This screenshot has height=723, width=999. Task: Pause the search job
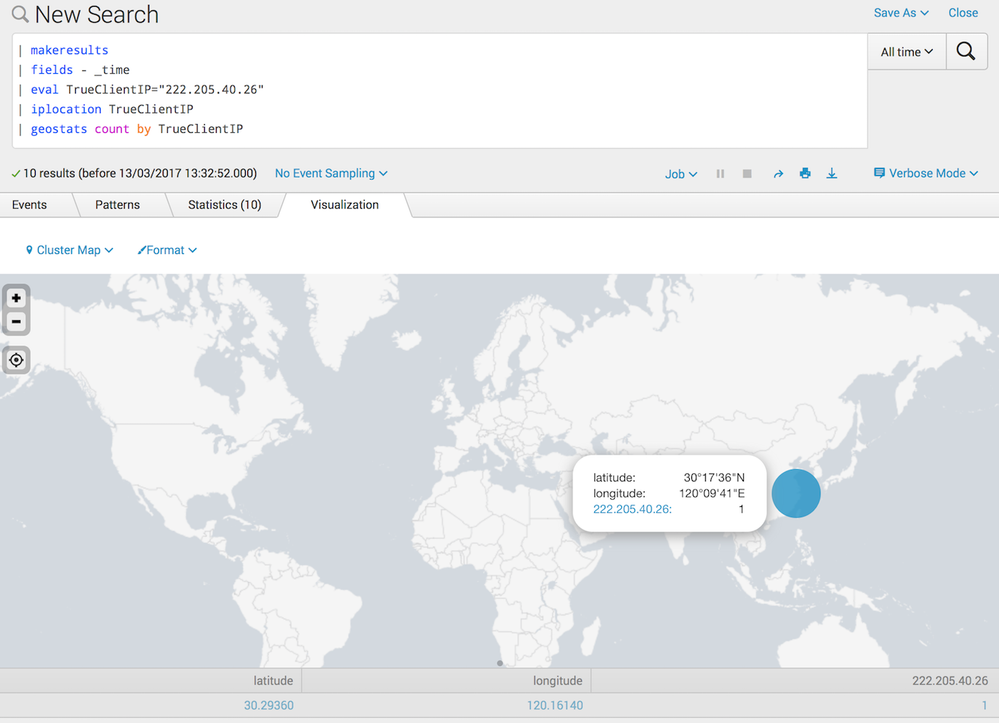(x=720, y=174)
